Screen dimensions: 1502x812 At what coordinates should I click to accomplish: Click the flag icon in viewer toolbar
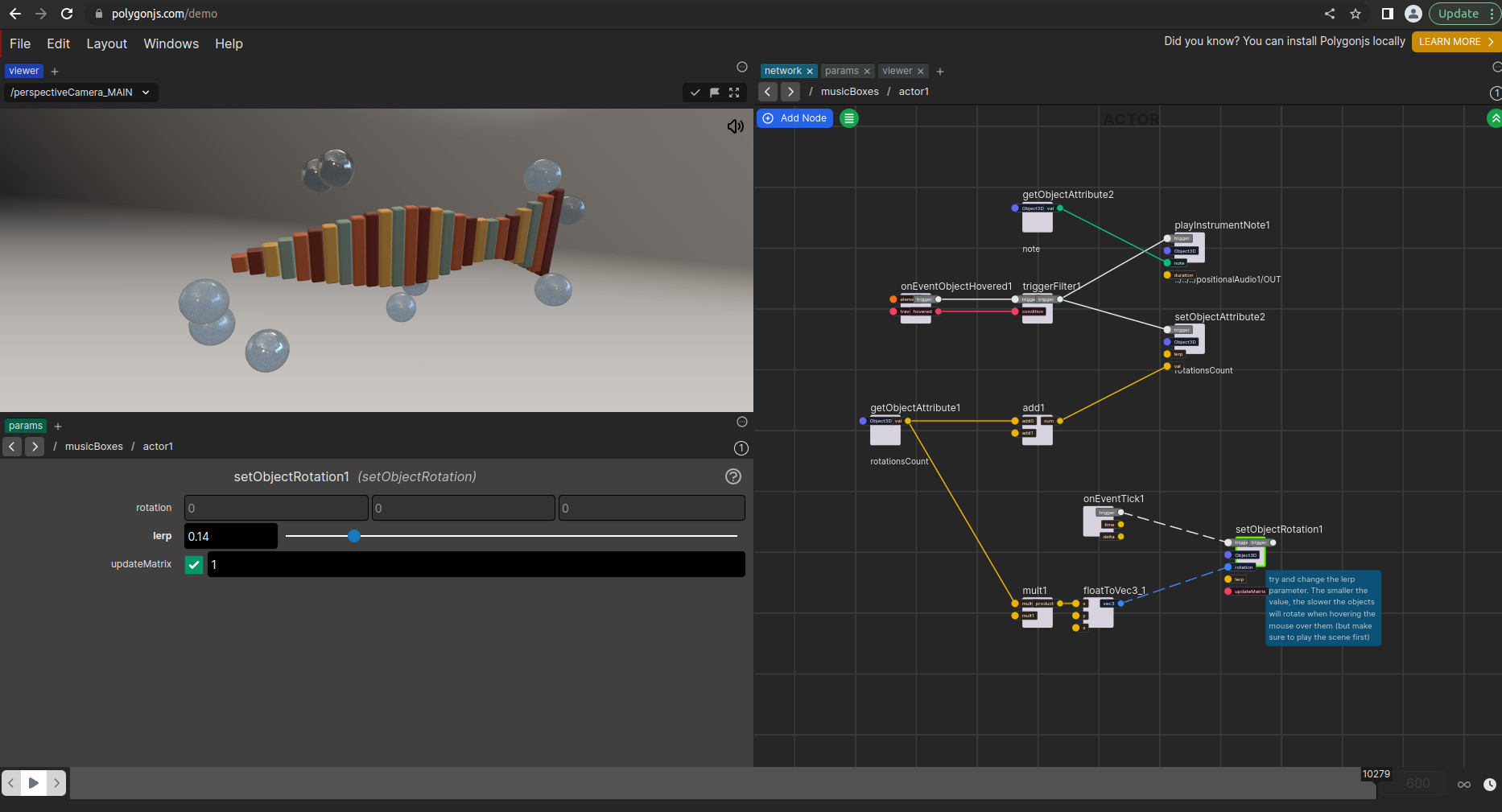click(715, 93)
